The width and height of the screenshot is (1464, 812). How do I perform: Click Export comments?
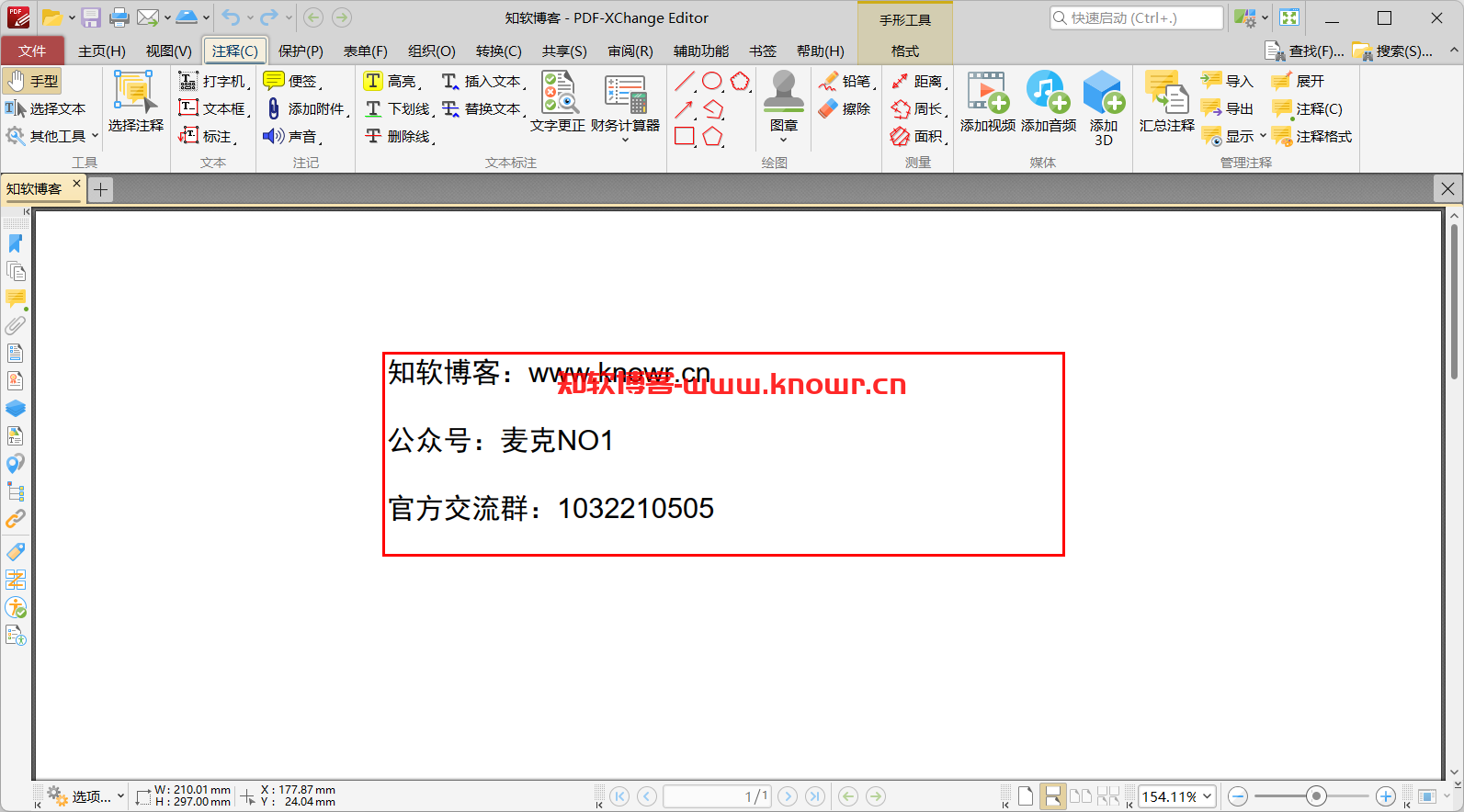point(1228,108)
